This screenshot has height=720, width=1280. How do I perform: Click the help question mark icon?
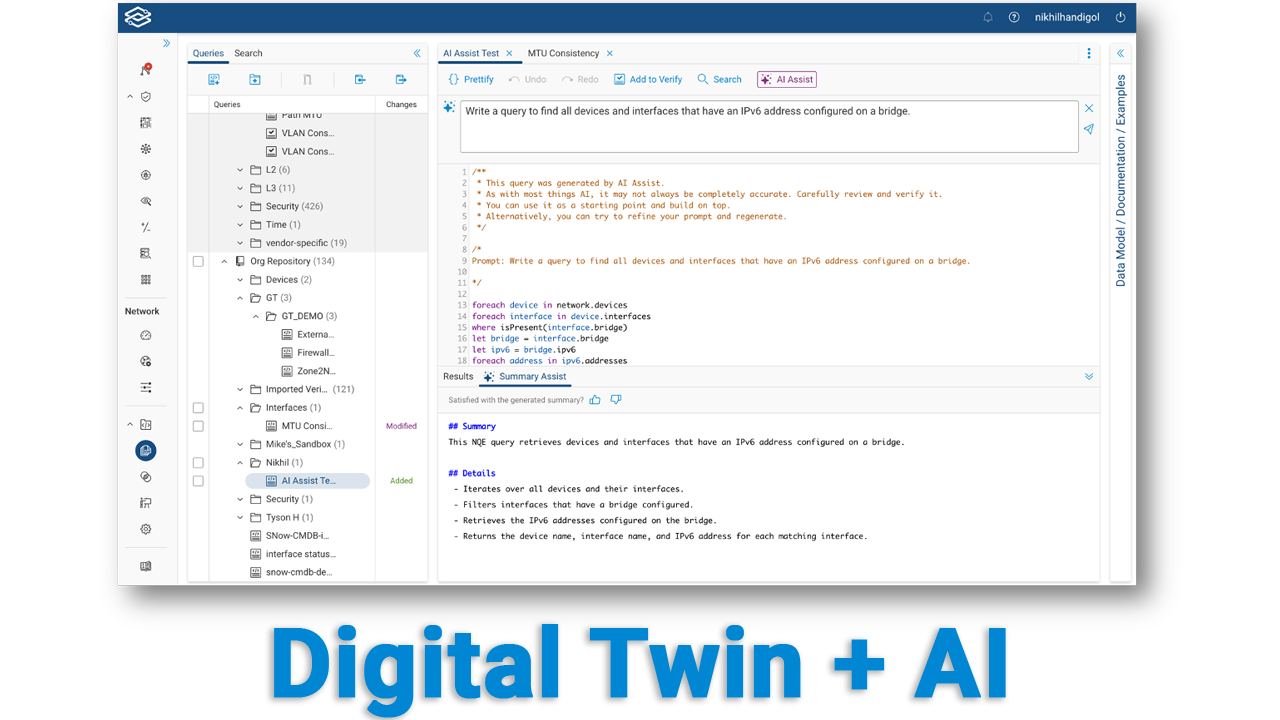[x=1014, y=18]
